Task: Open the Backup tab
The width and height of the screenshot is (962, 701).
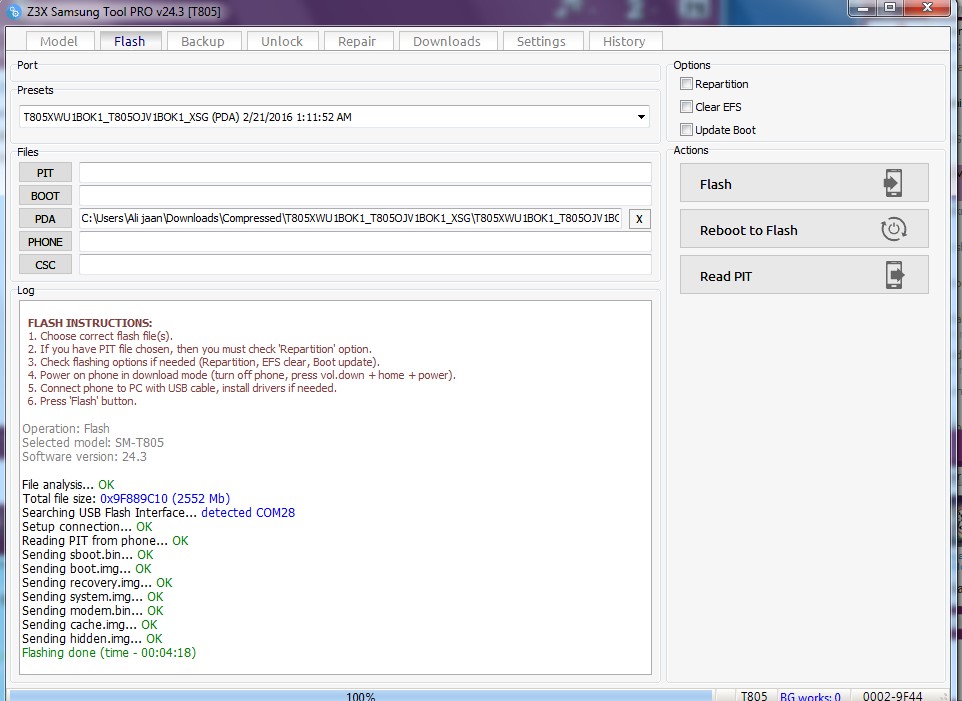Action: tap(203, 41)
